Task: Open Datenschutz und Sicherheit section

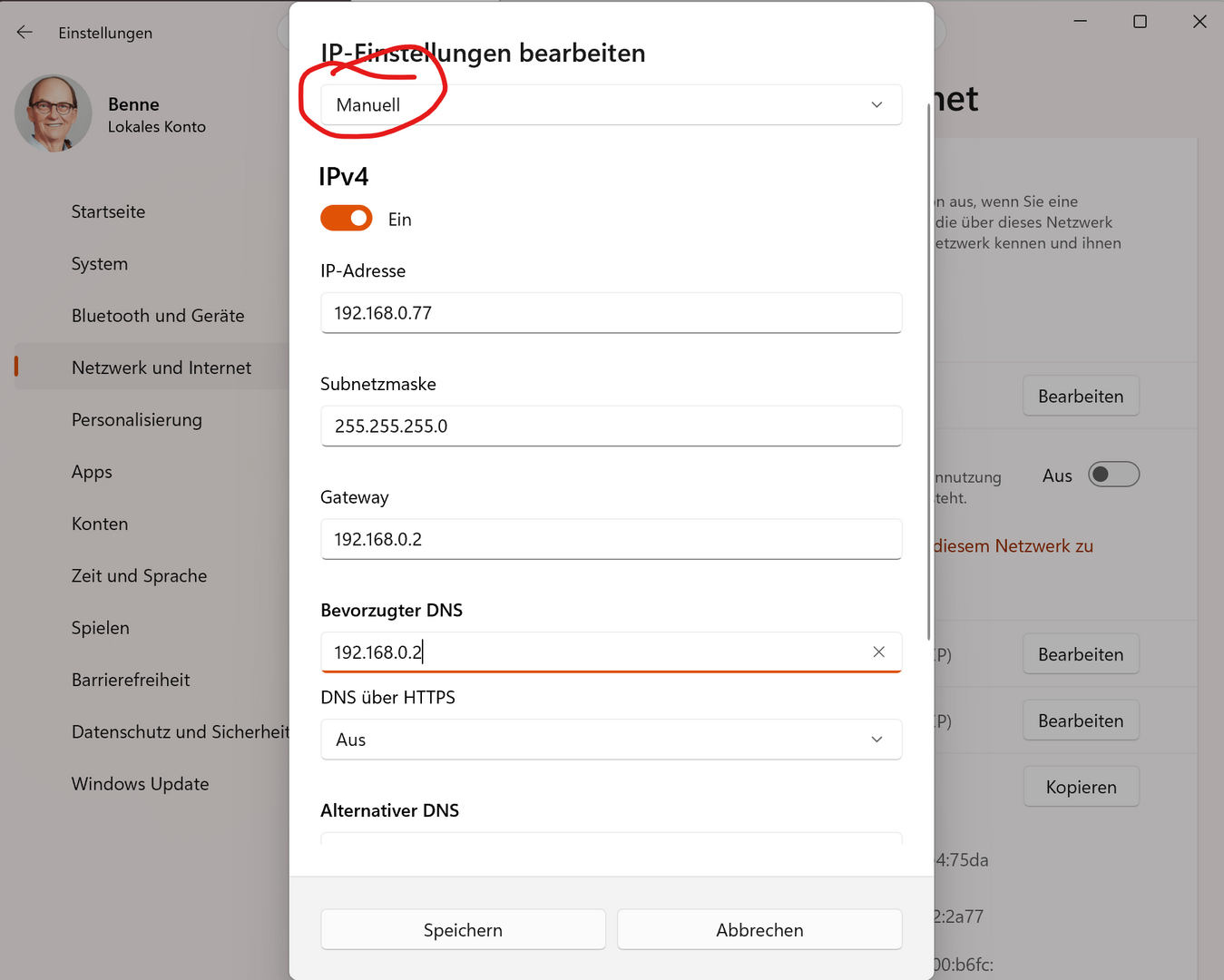Action: point(180,732)
